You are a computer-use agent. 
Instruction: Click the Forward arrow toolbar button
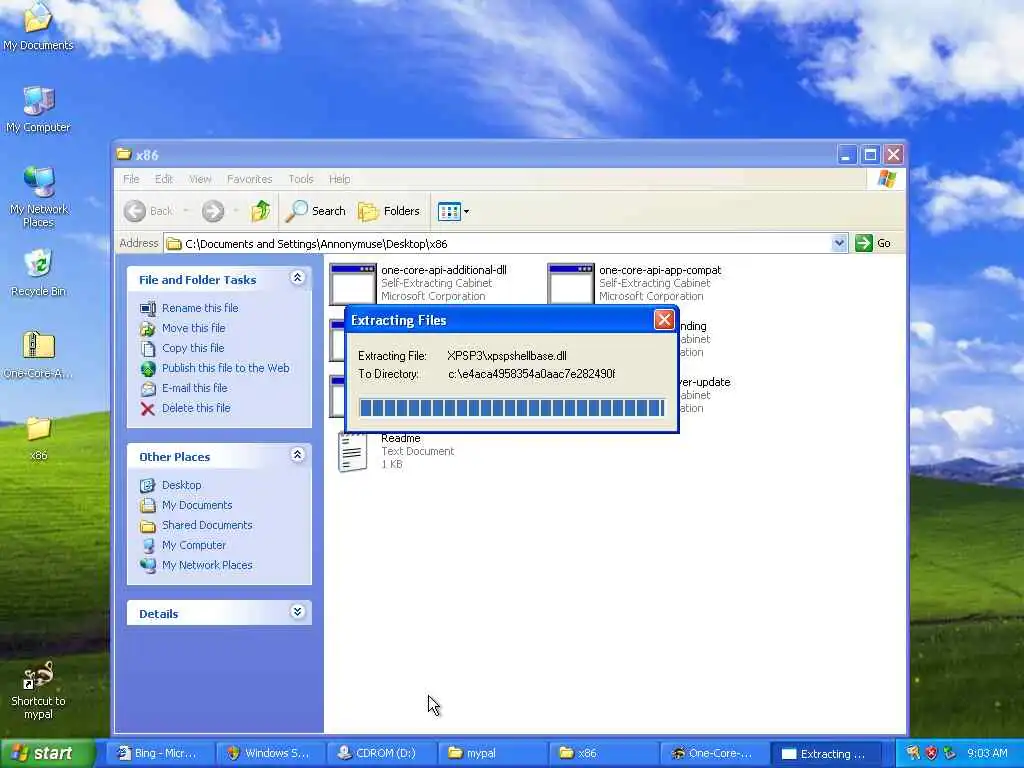click(x=213, y=211)
